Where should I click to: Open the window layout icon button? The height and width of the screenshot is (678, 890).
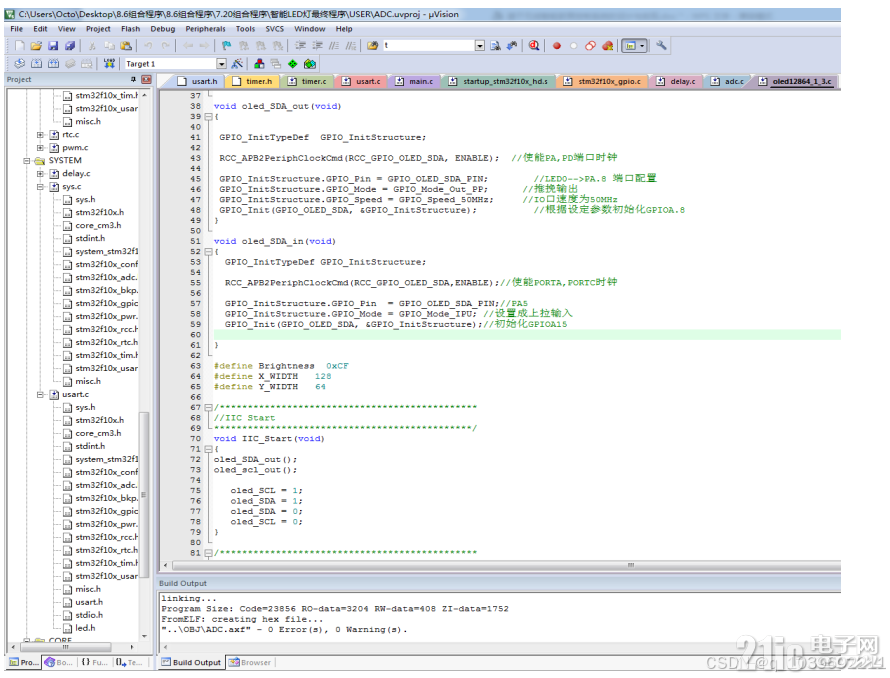(630, 45)
